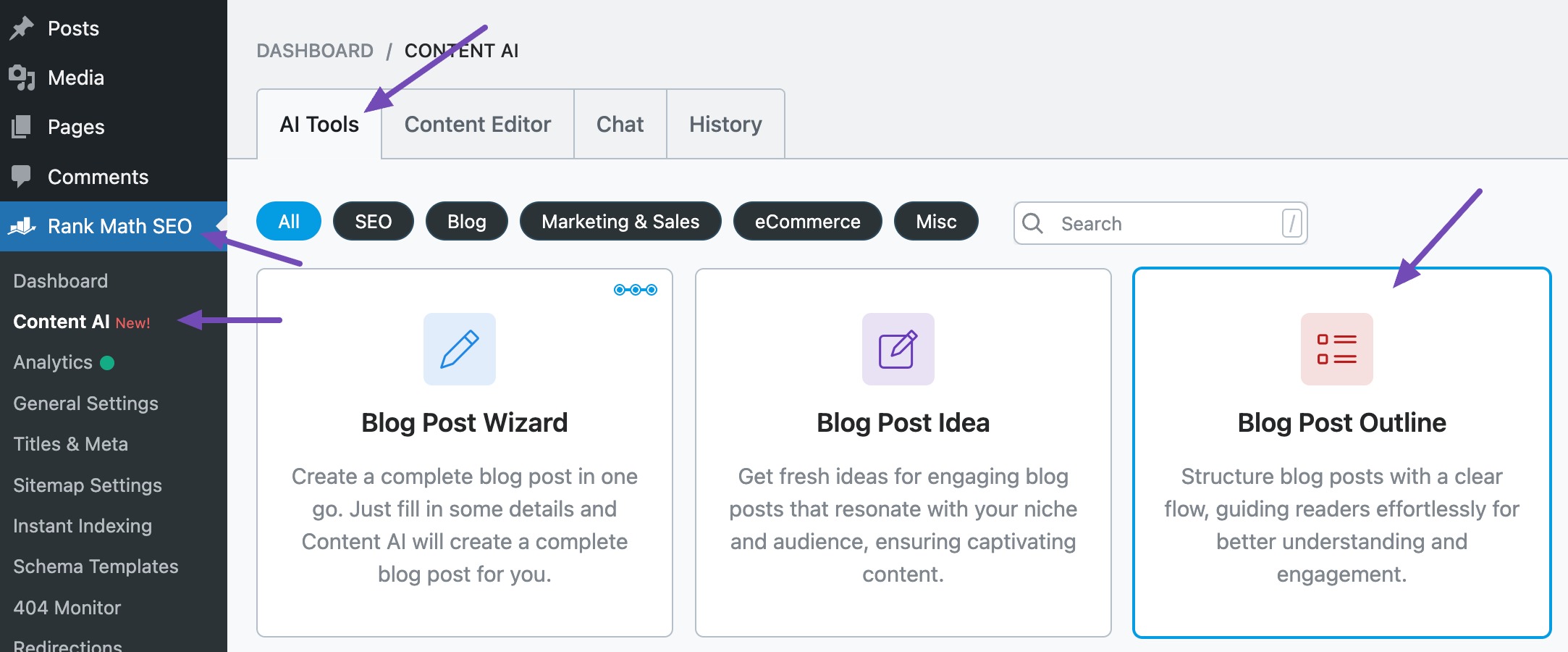The width and height of the screenshot is (1568, 652).
Task: Click the Pages icon in sidebar
Action: [x=22, y=127]
